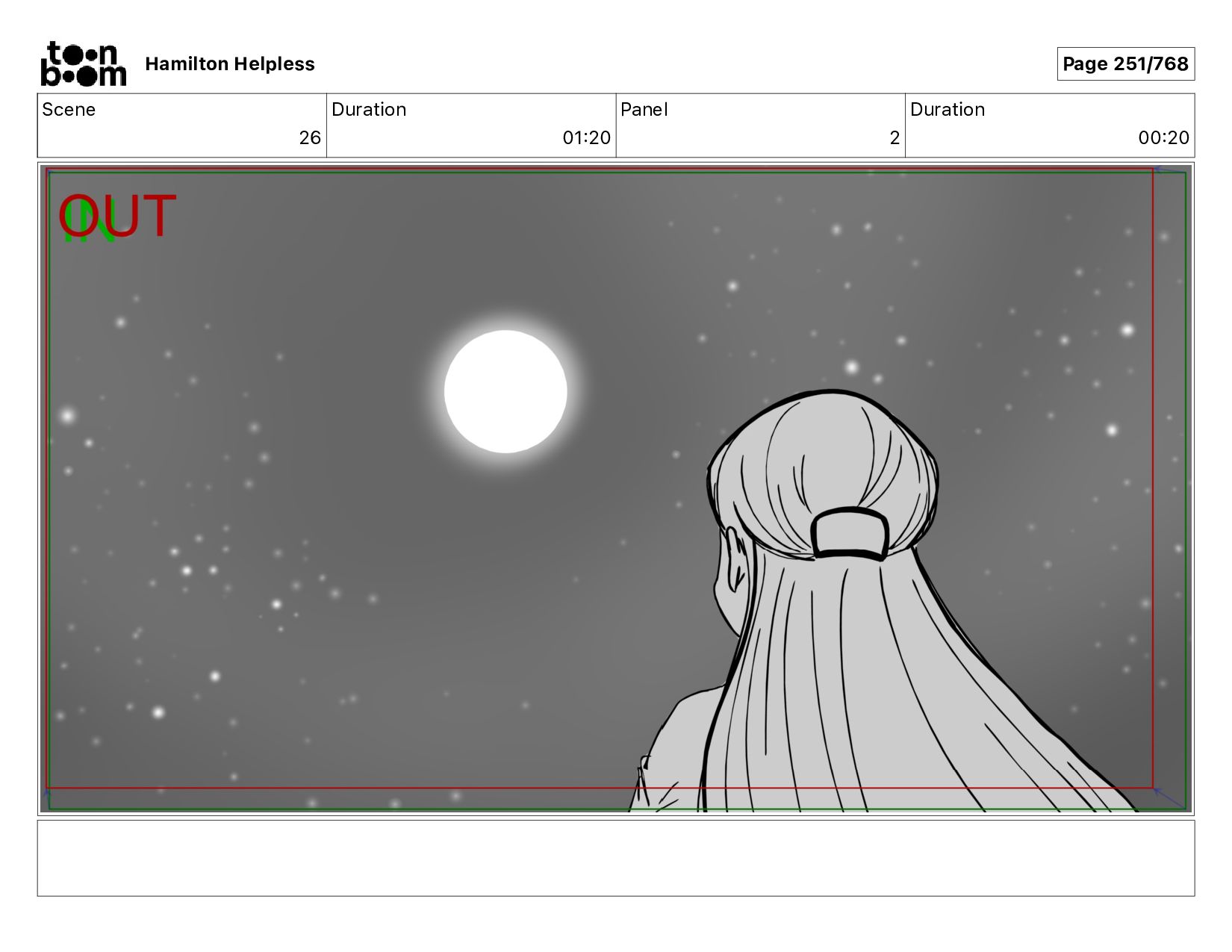
Task: Click the hair clip on the character
Action: tap(850, 532)
